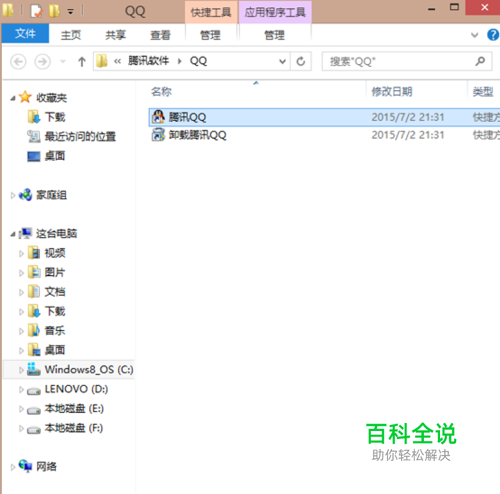Go up one folder level
This screenshot has width=500, height=494.
(x=82, y=62)
